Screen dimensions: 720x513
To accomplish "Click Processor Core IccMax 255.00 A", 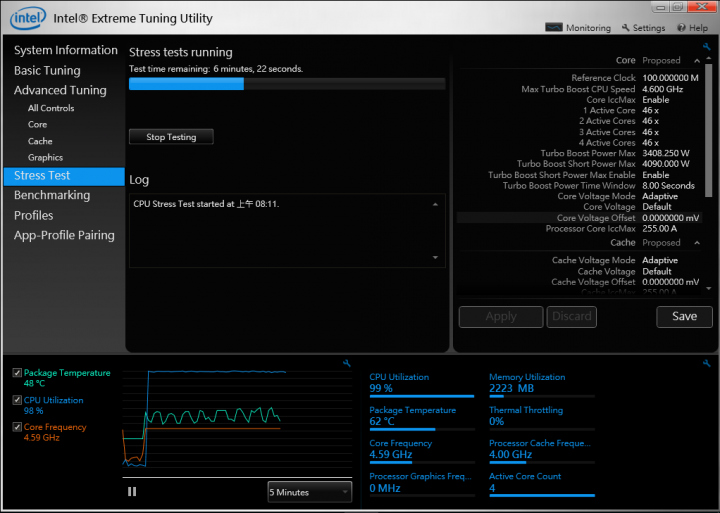I will click(x=659, y=229).
